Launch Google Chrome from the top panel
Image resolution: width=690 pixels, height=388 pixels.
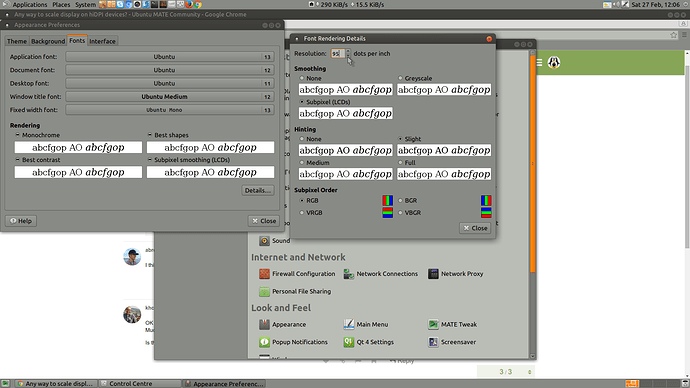[198, 4]
